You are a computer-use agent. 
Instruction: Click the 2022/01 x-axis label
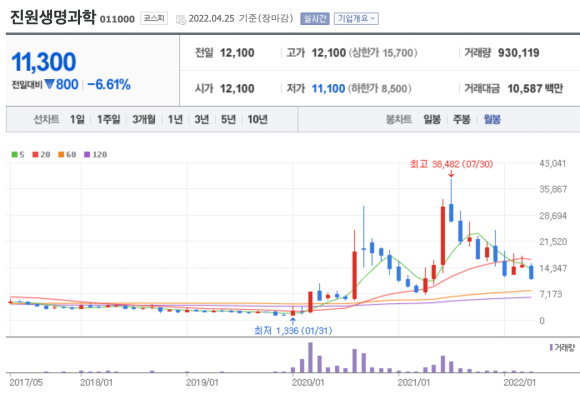click(519, 382)
